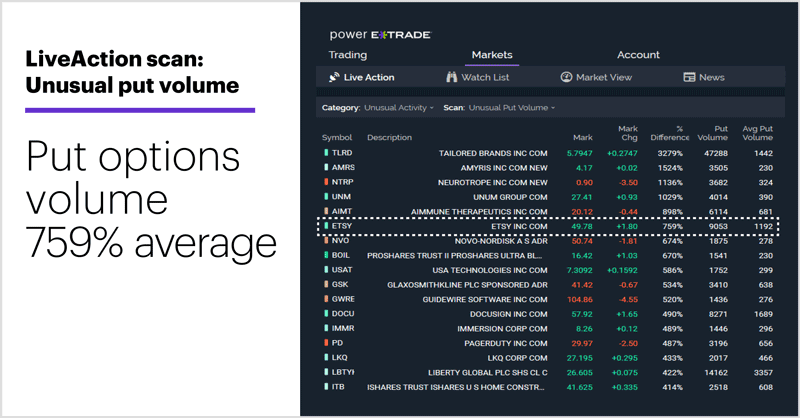Click the power E*TRADE logo
The height and width of the screenshot is (418, 800).
coord(380,35)
